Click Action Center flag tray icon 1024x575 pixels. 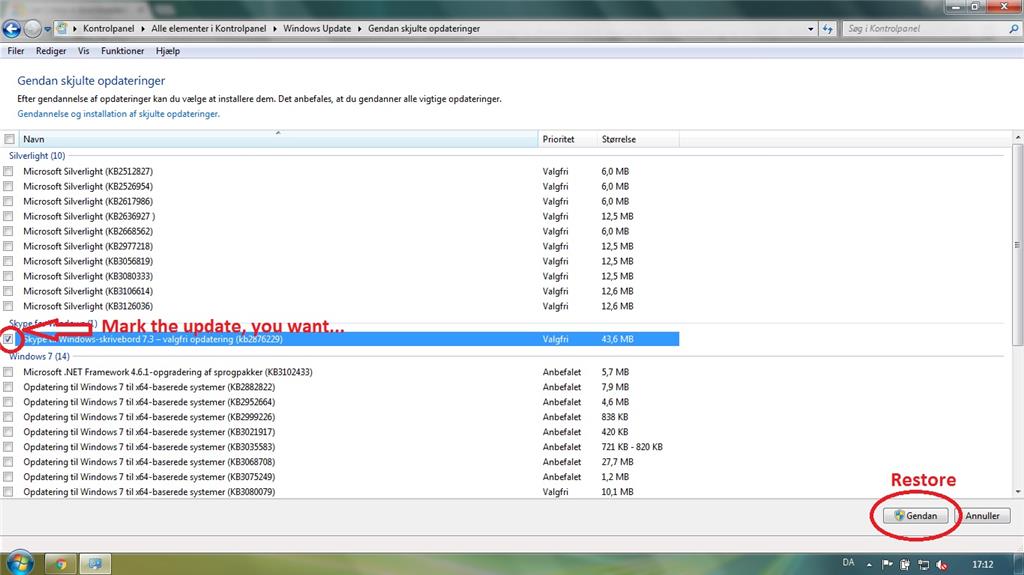coord(887,565)
